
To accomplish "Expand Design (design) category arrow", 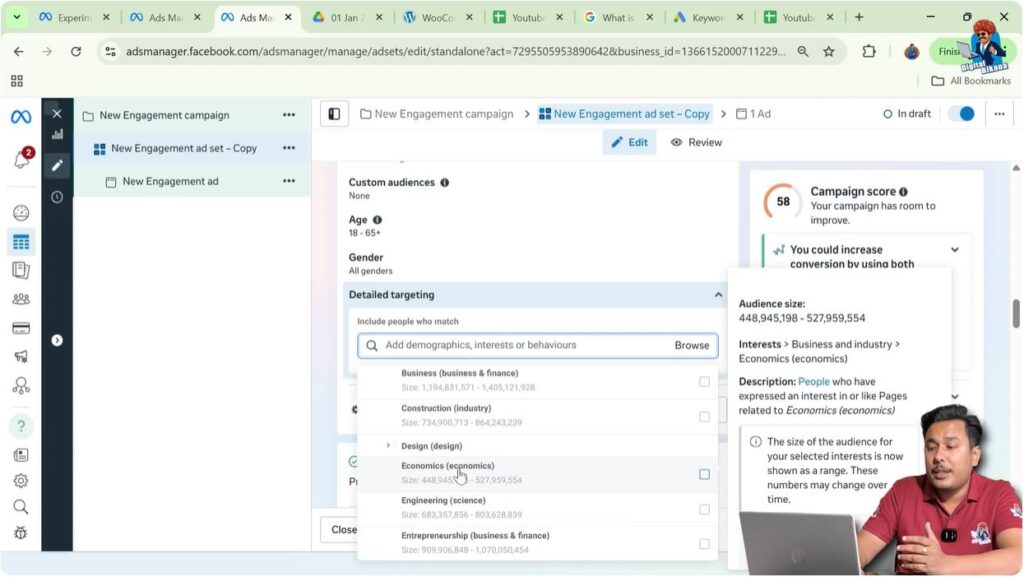I will [389, 445].
